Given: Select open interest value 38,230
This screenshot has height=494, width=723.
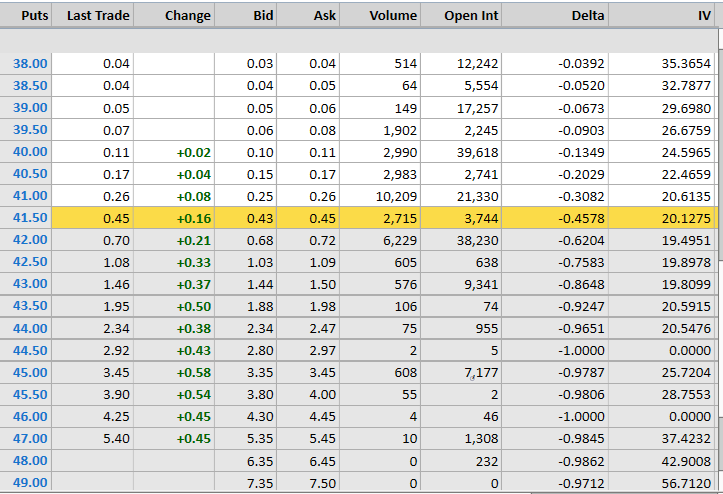Looking at the screenshot, I should (x=477, y=240).
